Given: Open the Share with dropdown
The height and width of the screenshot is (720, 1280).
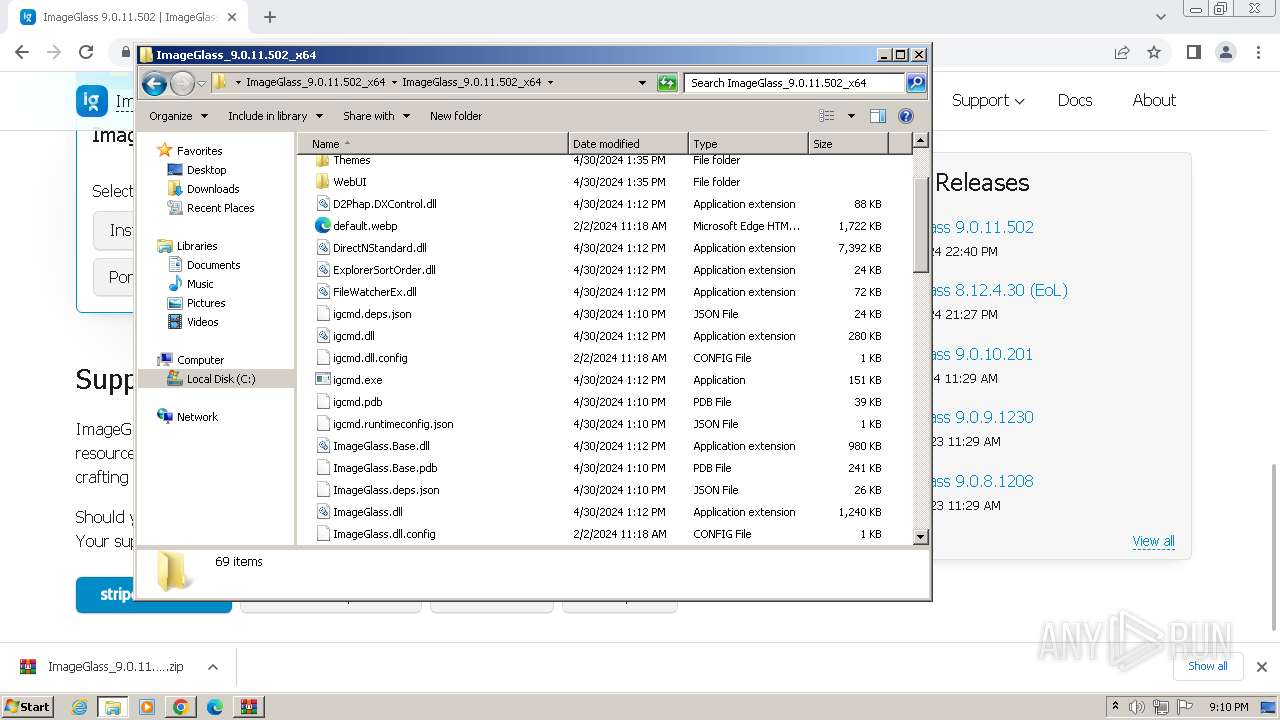Looking at the screenshot, I should tap(376, 116).
